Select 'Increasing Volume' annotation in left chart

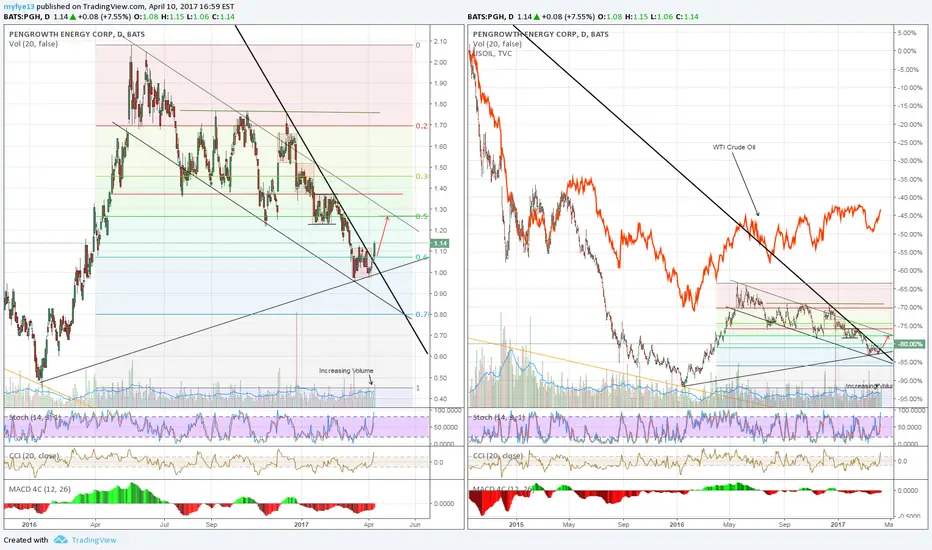346,370
